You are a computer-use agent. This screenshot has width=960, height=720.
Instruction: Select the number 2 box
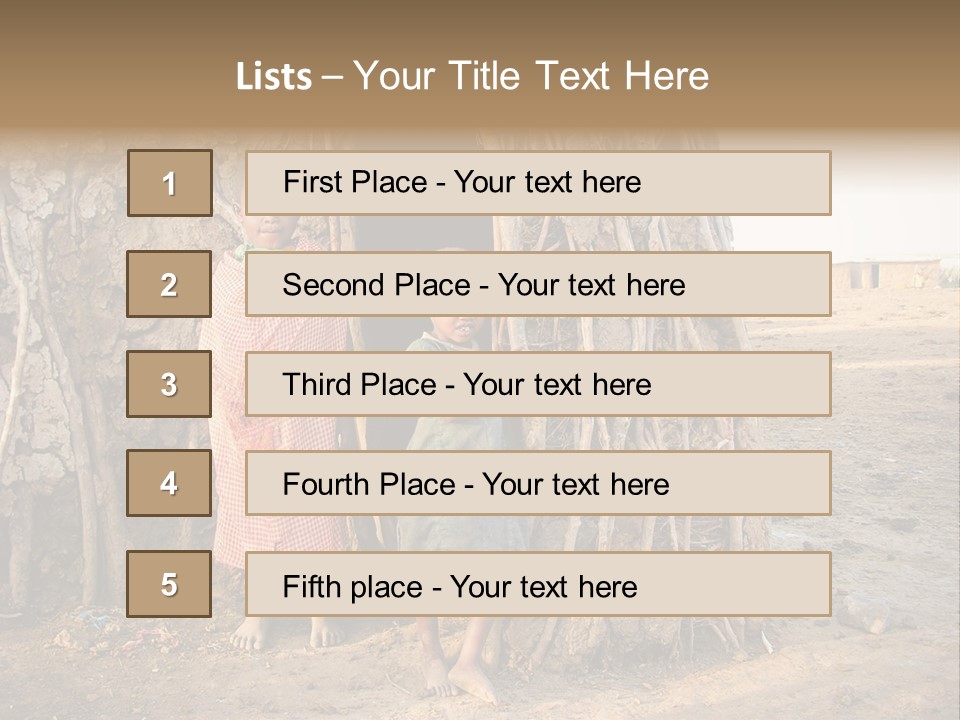pyautogui.click(x=169, y=284)
